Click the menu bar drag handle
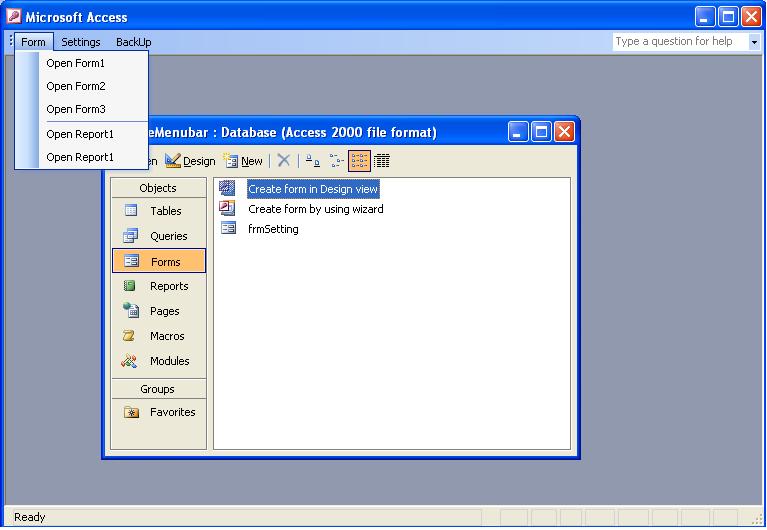This screenshot has width=767, height=530. tap(11, 41)
